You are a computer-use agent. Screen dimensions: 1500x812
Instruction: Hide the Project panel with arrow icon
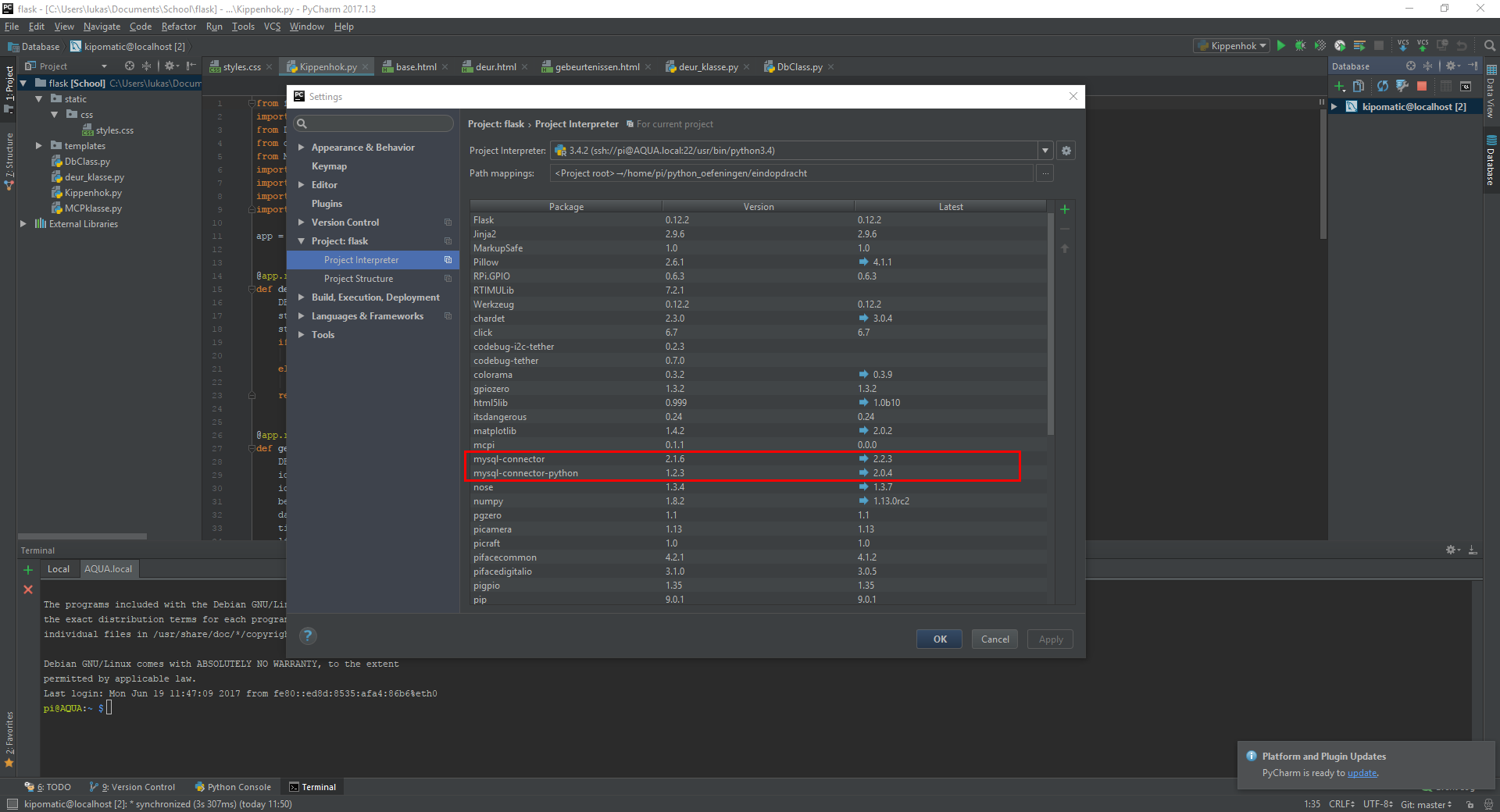191,66
